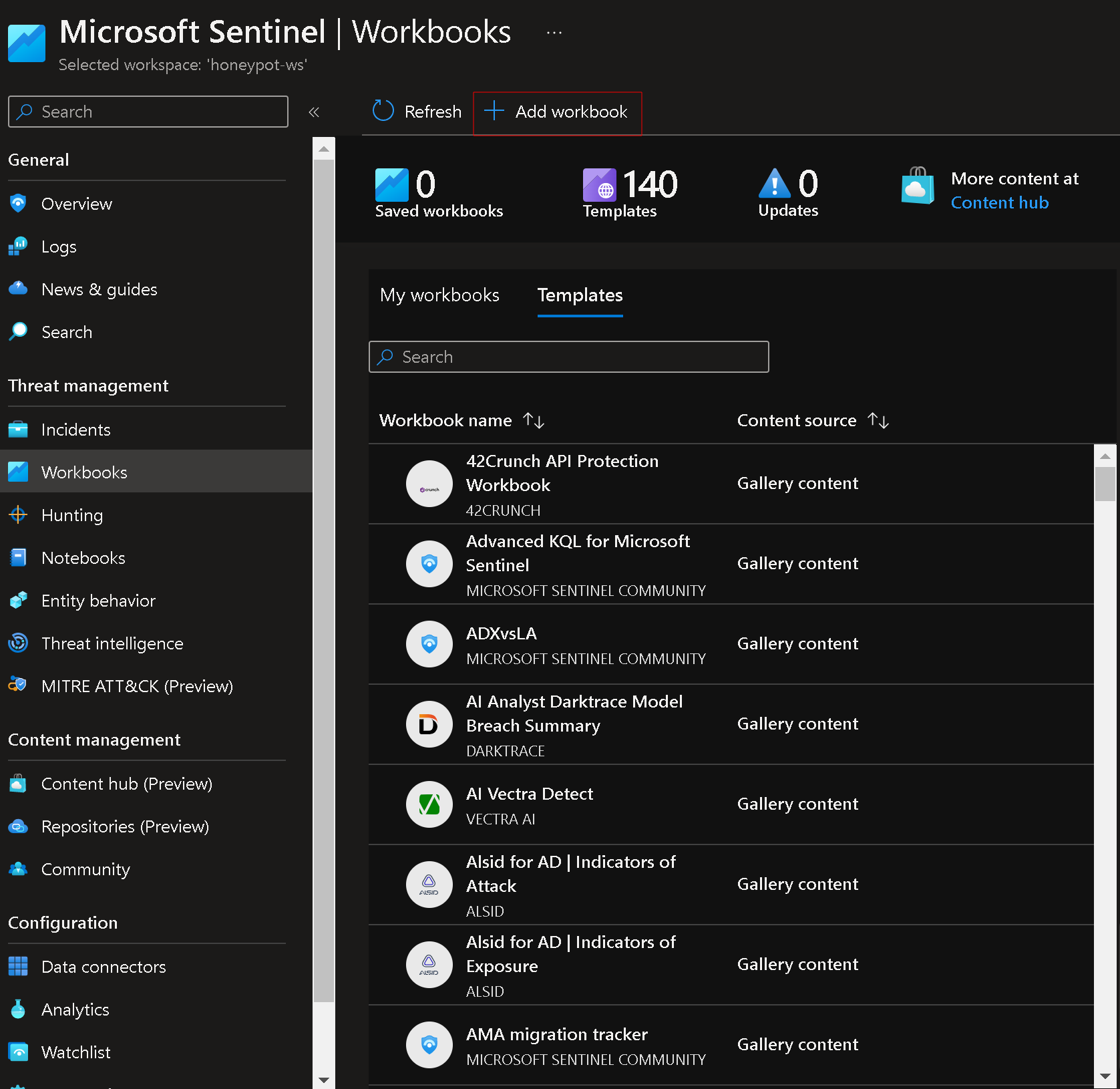
Task: Focus the sidebar Search field
Action: point(148,112)
